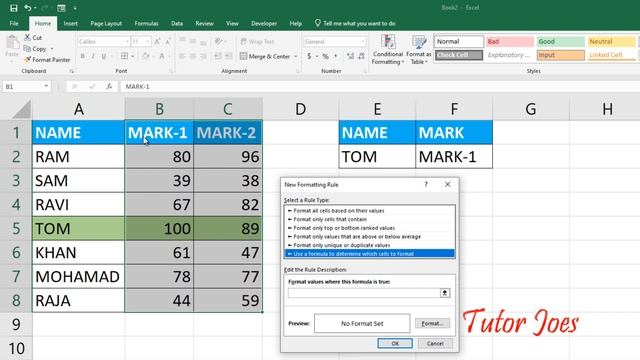Click the Copy icon in Clipboard group

(27, 49)
